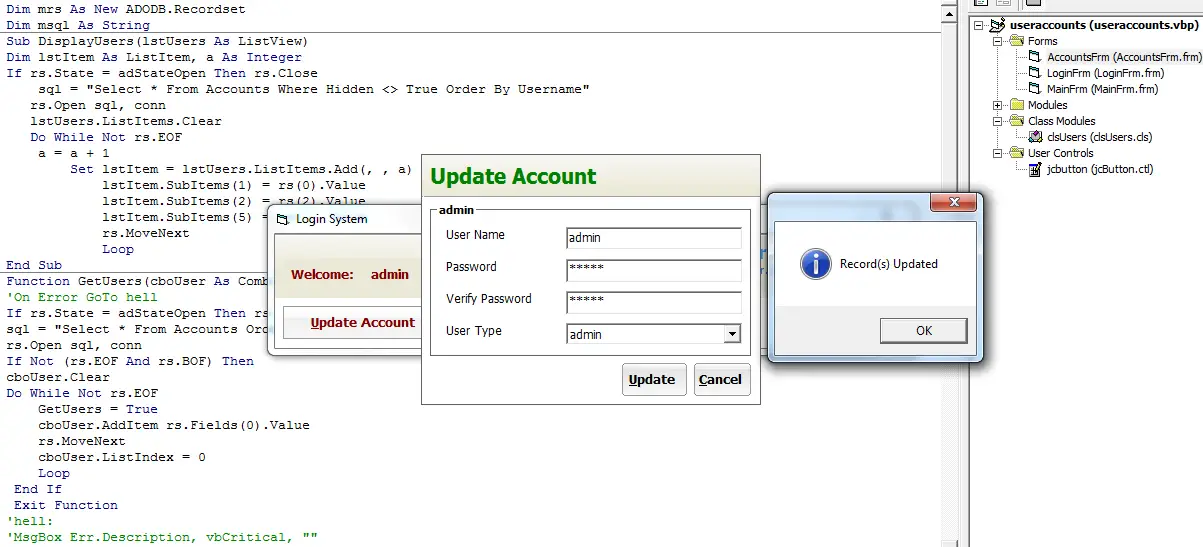
Task: Open AccountsFrm form in project tree
Action: pyautogui.click(x=1124, y=57)
